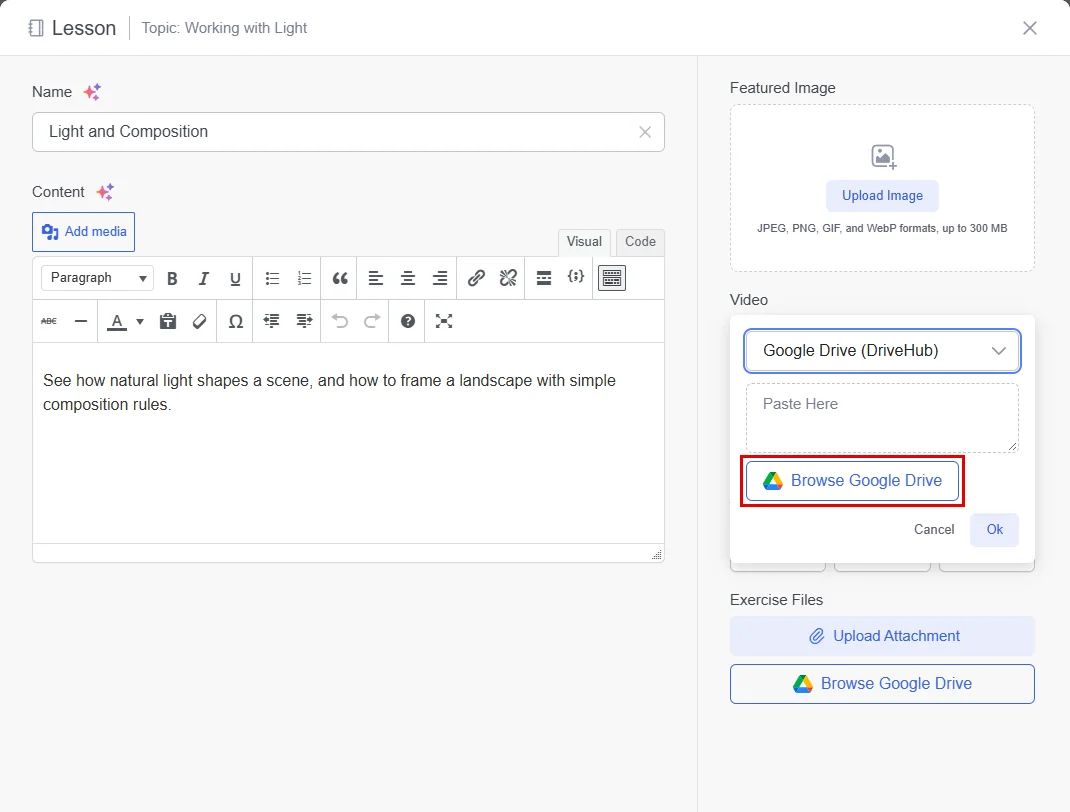Insert a special character (Omega)
This screenshot has width=1070, height=812.
235,321
